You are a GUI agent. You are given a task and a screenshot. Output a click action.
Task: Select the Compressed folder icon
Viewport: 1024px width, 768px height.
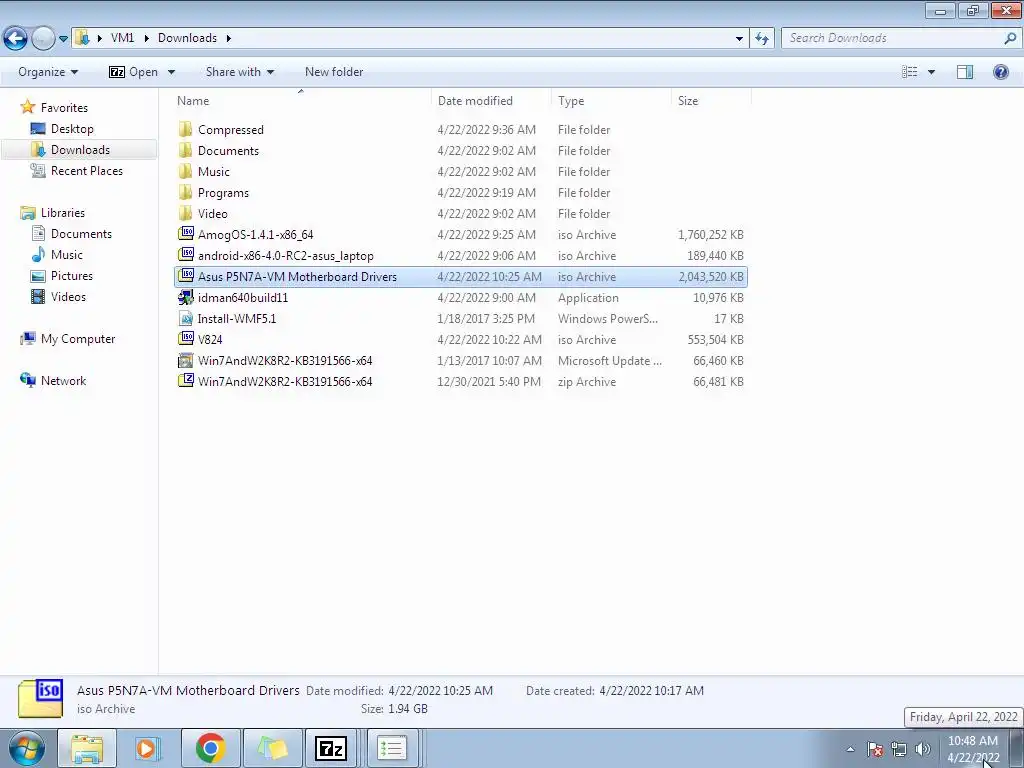pyautogui.click(x=185, y=129)
